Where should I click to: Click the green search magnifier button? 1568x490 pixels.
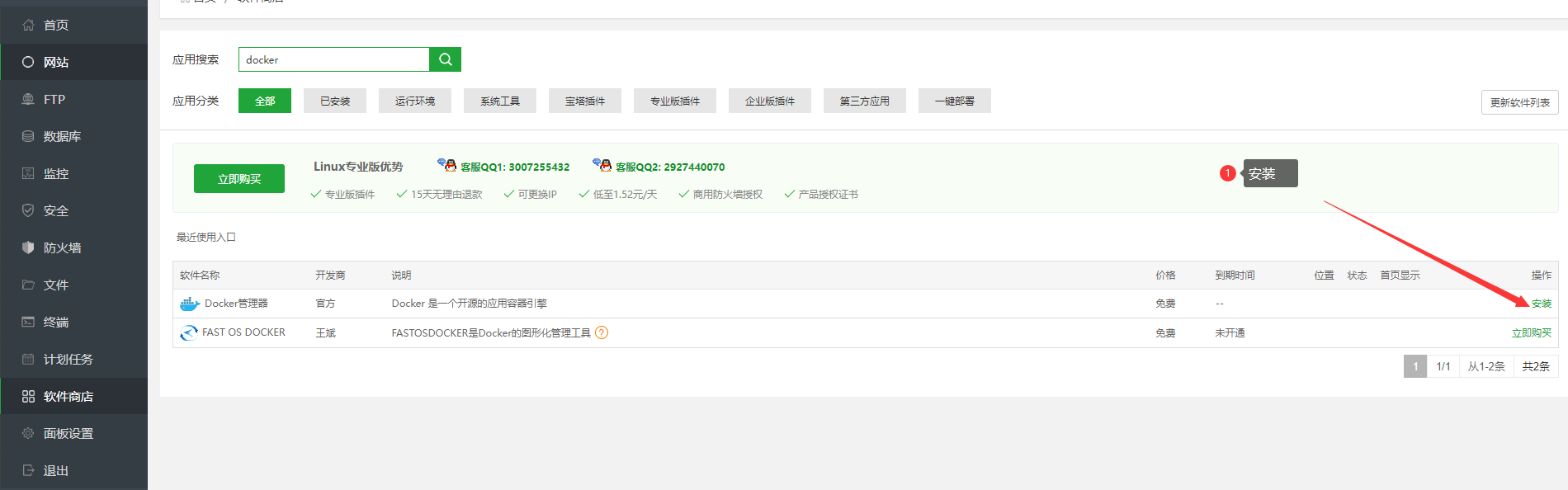[x=445, y=59]
